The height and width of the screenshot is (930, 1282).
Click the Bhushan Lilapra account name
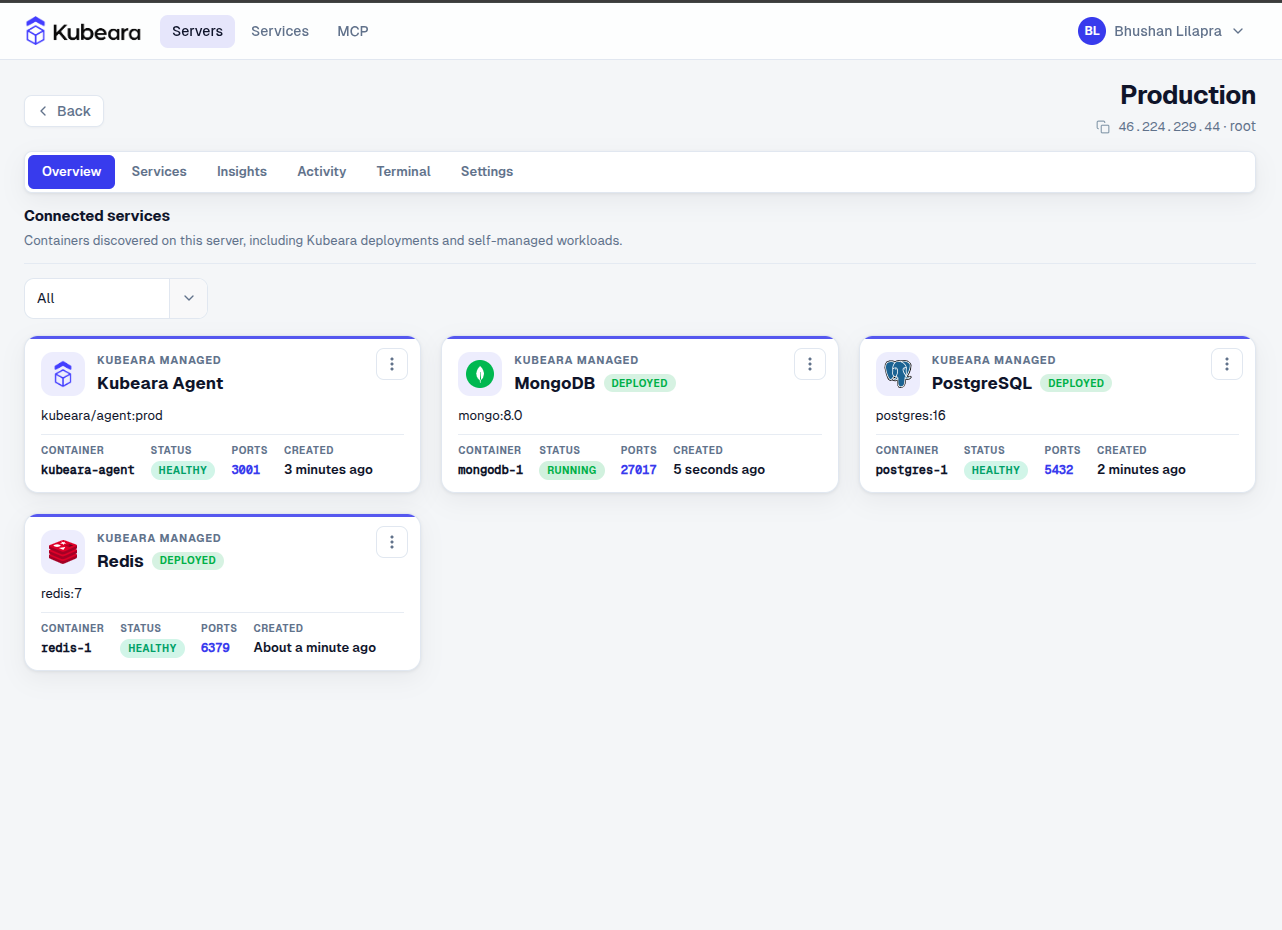pyautogui.click(x=1168, y=31)
